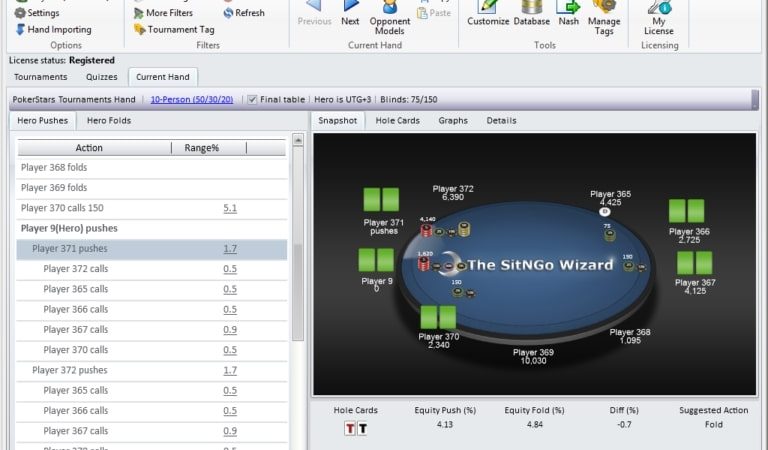Image resolution: width=768 pixels, height=450 pixels.
Task: Select Player 370's green cards on table
Action: click(438, 317)
